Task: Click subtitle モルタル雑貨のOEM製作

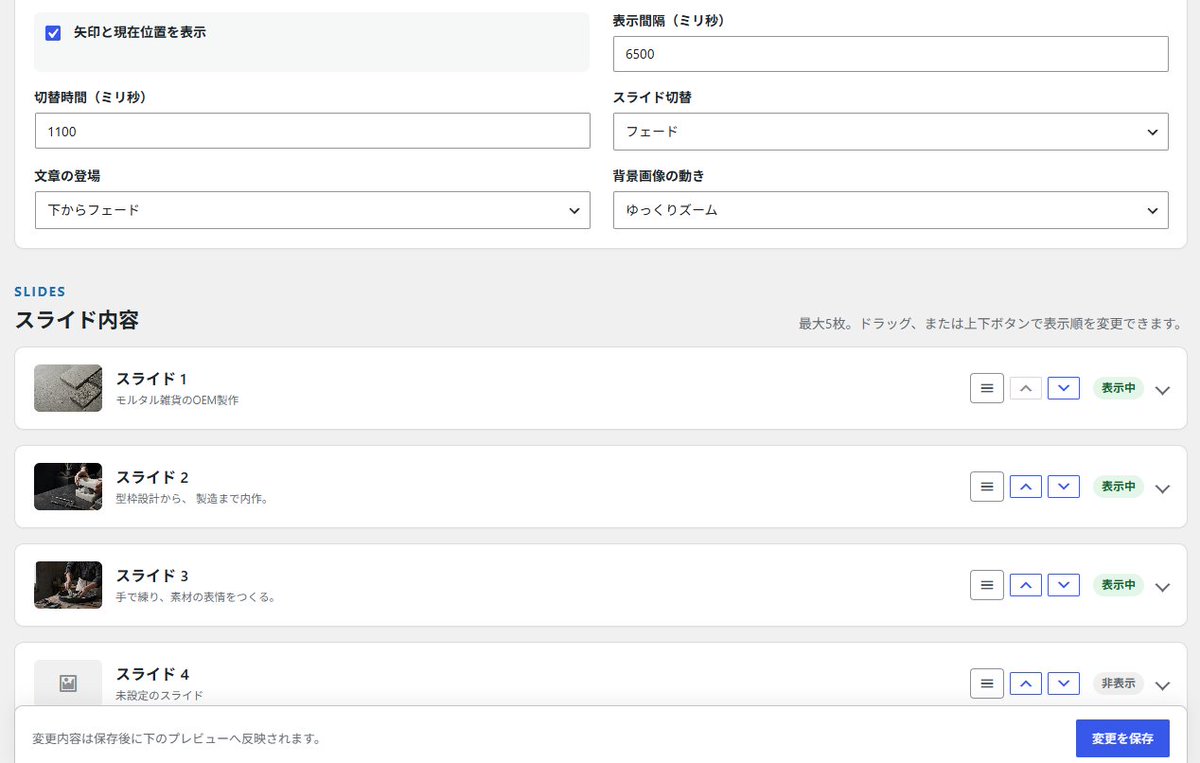Action: coord(177,400)
